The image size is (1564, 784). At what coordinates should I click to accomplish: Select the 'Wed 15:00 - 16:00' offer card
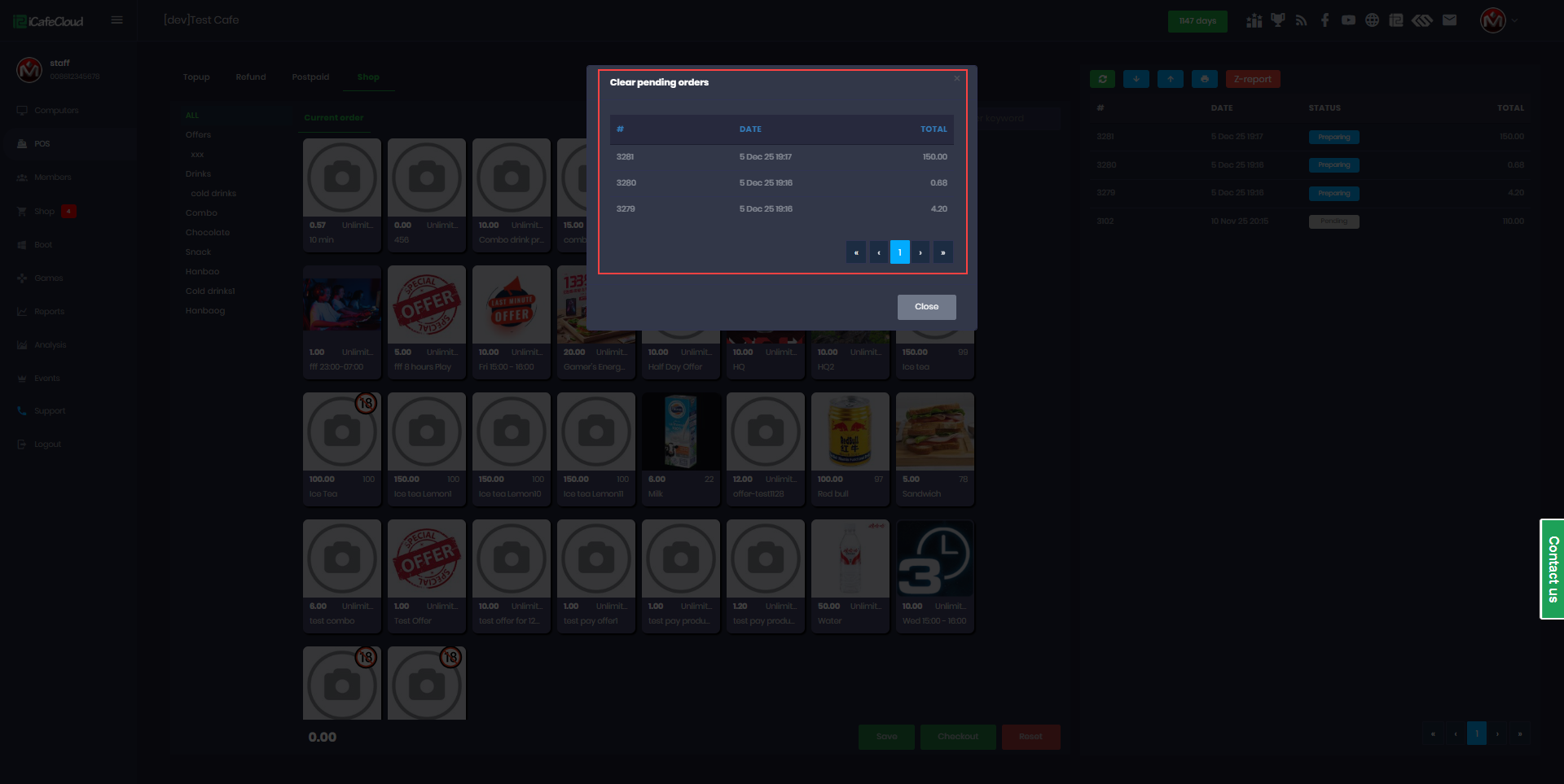coord(935,576)
